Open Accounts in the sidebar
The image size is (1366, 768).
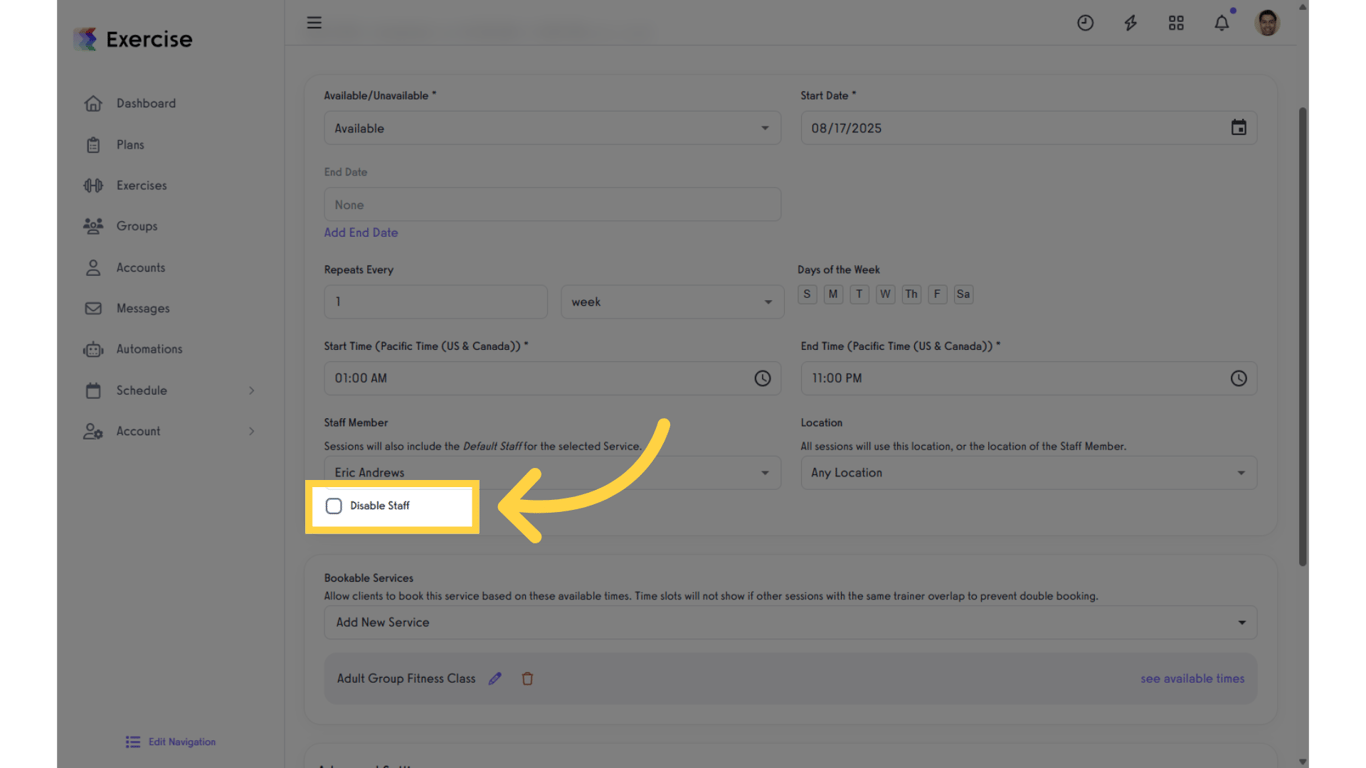point(141,268)
